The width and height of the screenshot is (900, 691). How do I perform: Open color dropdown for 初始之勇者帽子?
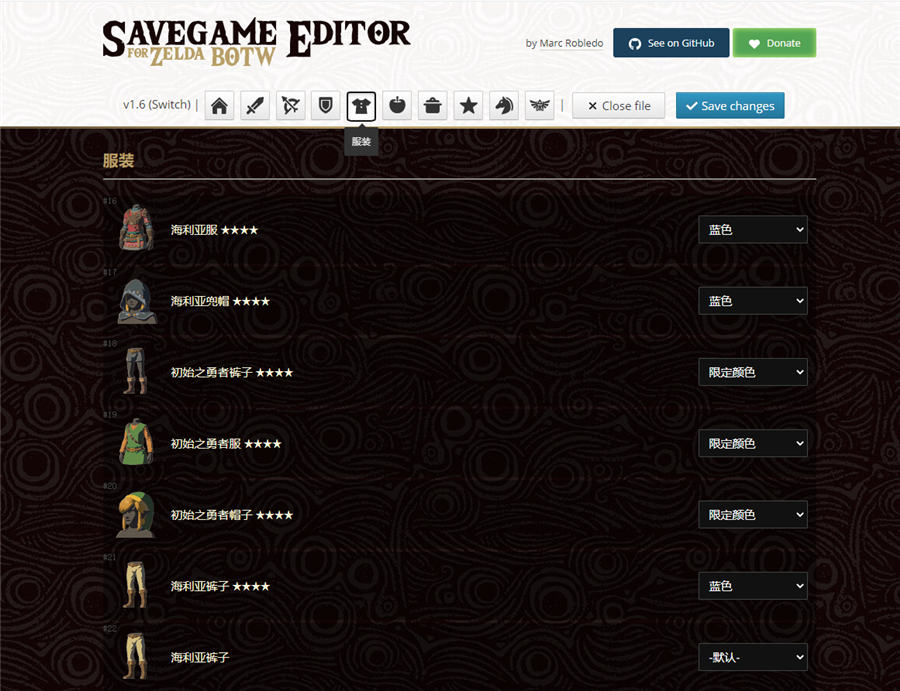pos(752,515)
